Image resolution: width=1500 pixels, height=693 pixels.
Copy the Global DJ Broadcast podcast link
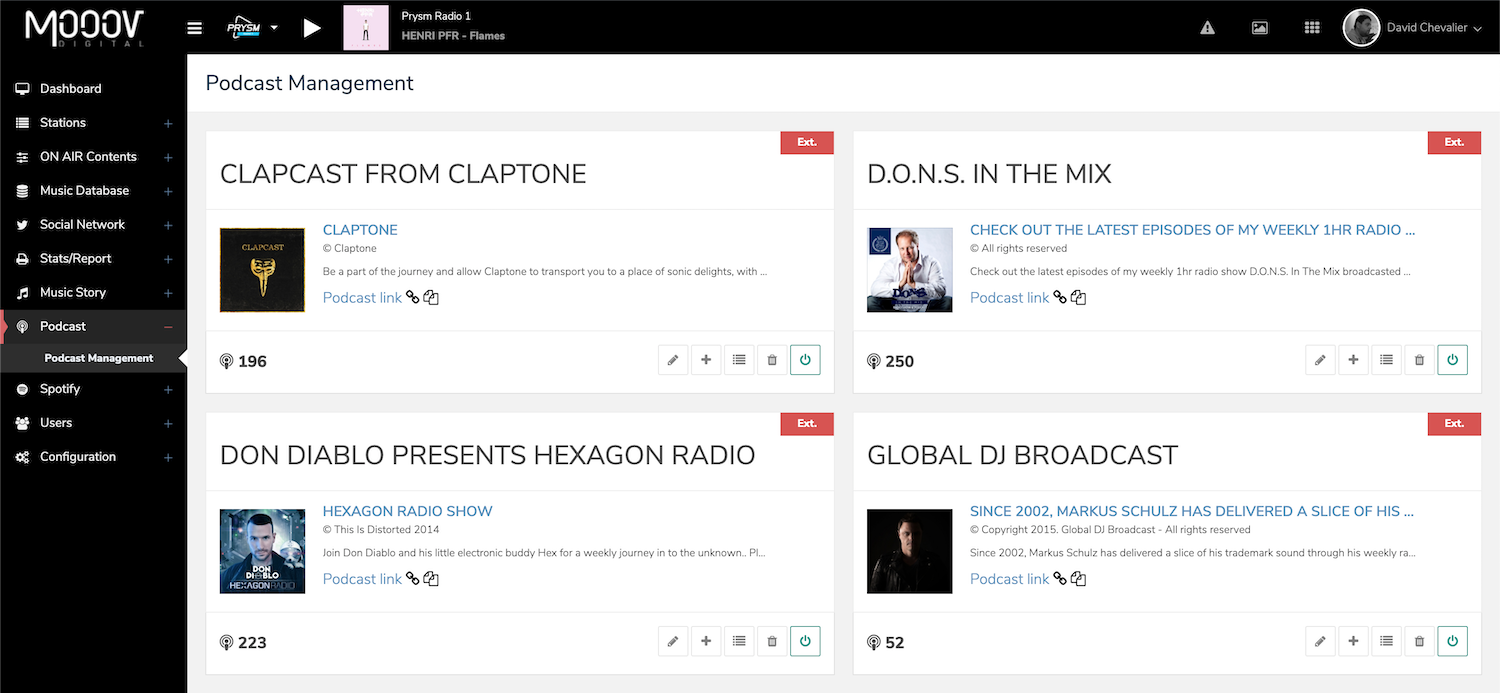(1079, 579)
